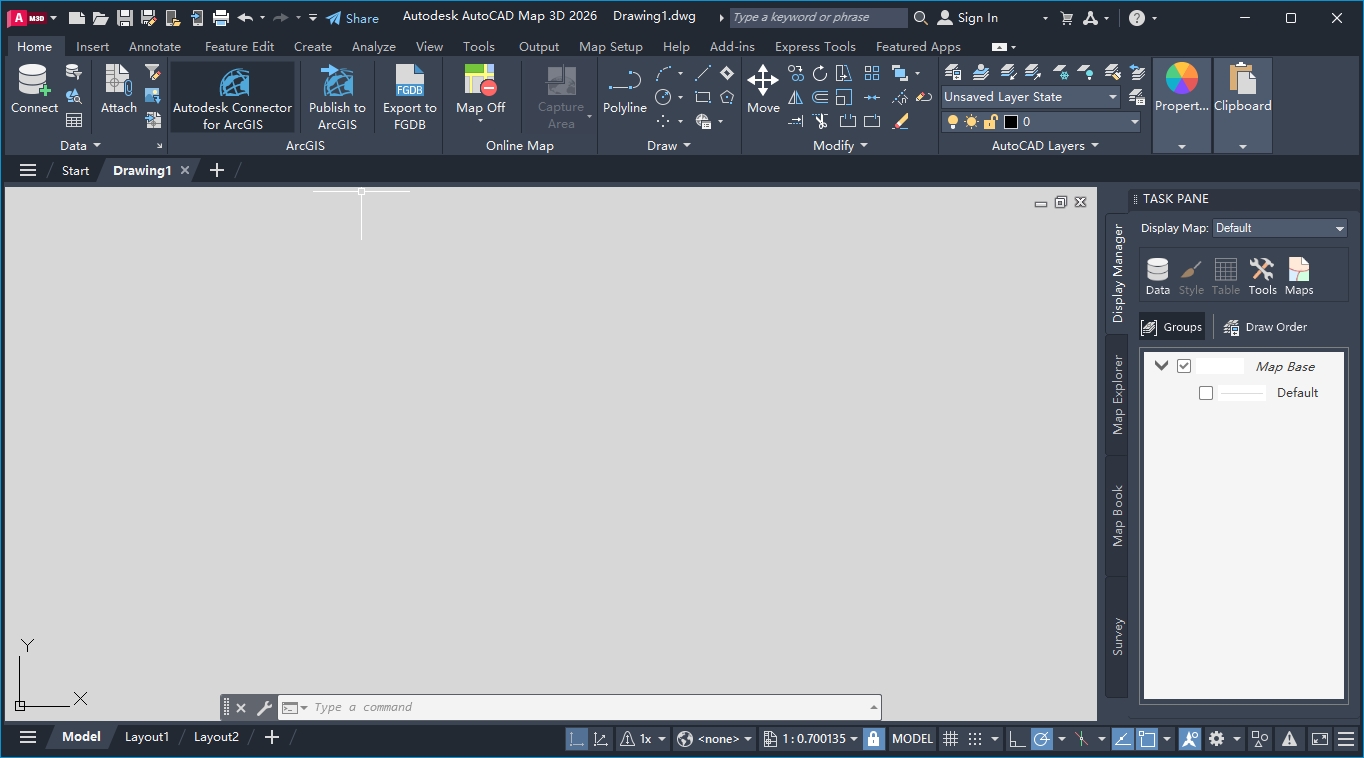Click the Undo arrow icon
This screenshot has height=758, width=1364.
tap(245, 18)
